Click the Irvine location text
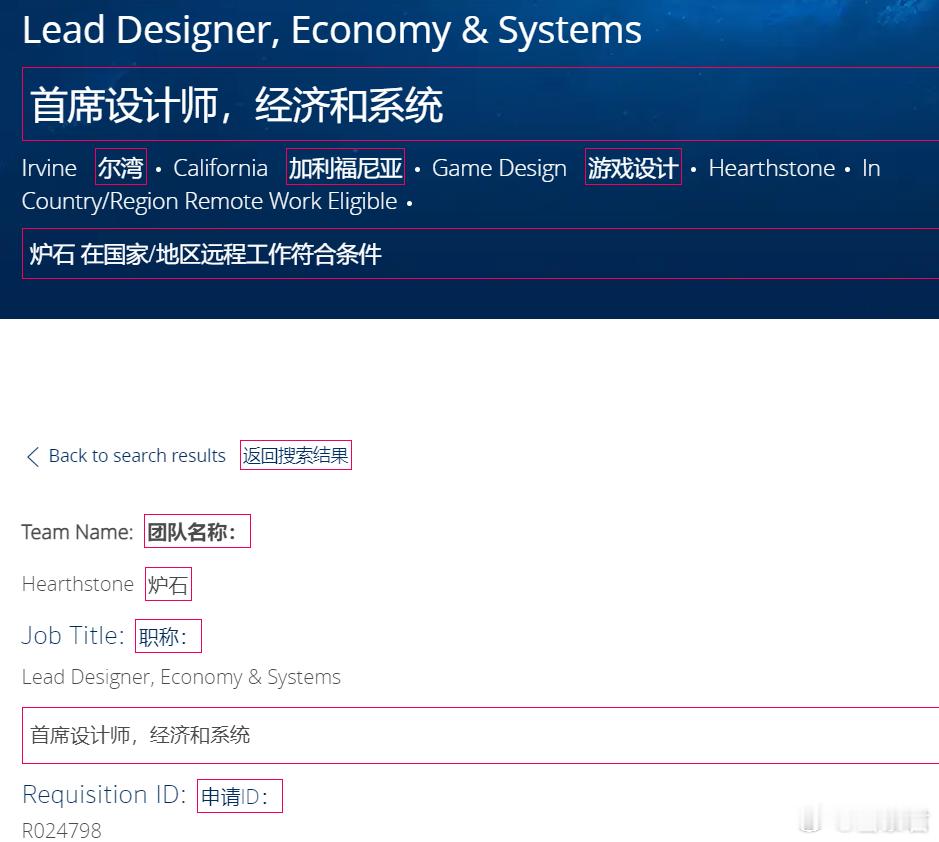Screen dimensions: 939x842 [49, 168]
